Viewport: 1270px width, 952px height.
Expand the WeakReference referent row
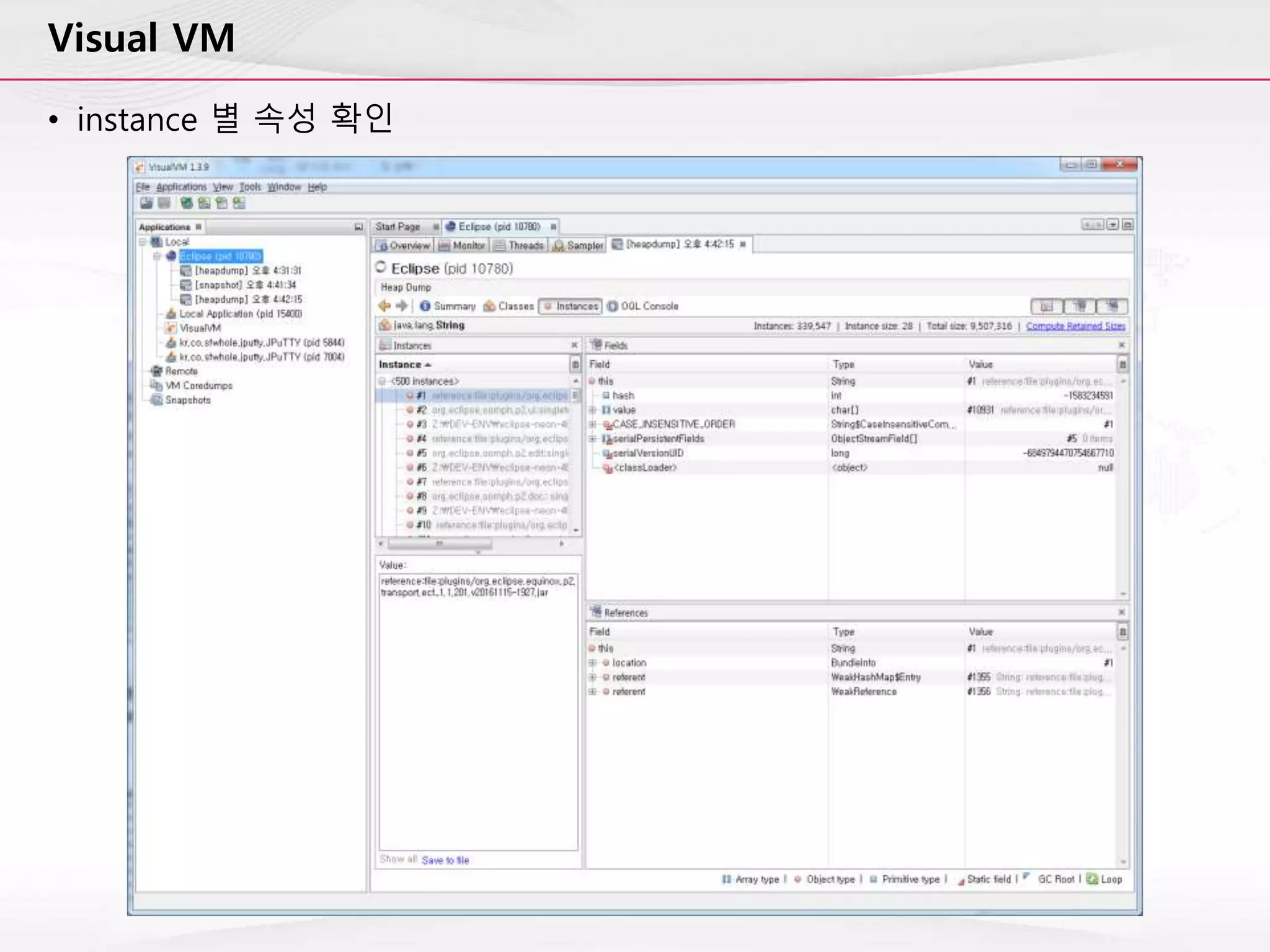[592, 692]
